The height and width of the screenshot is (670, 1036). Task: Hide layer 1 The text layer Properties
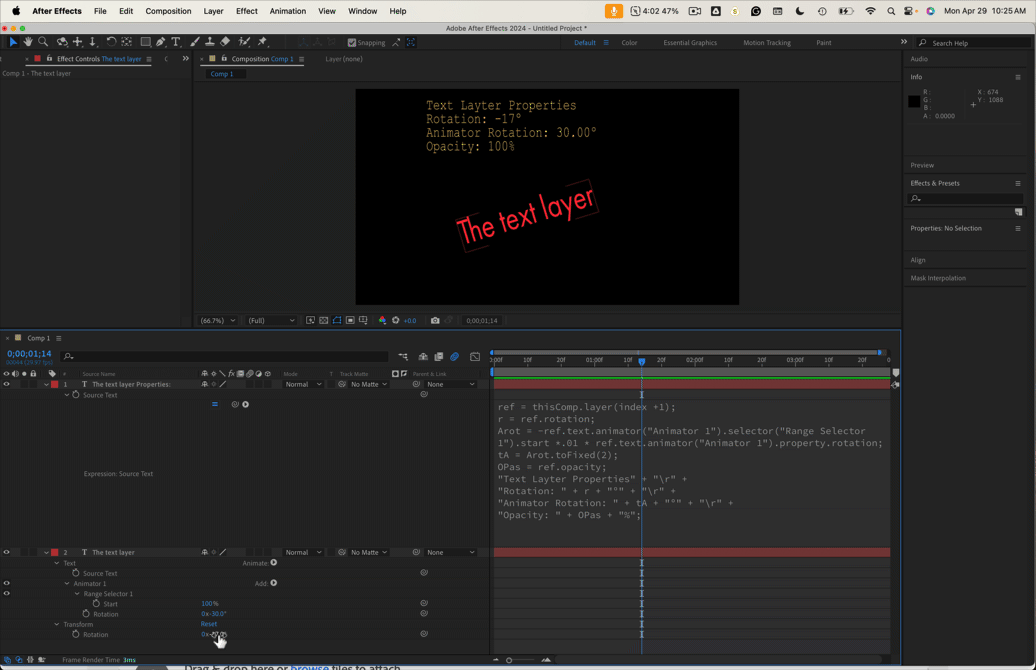[x=7, y=384]
